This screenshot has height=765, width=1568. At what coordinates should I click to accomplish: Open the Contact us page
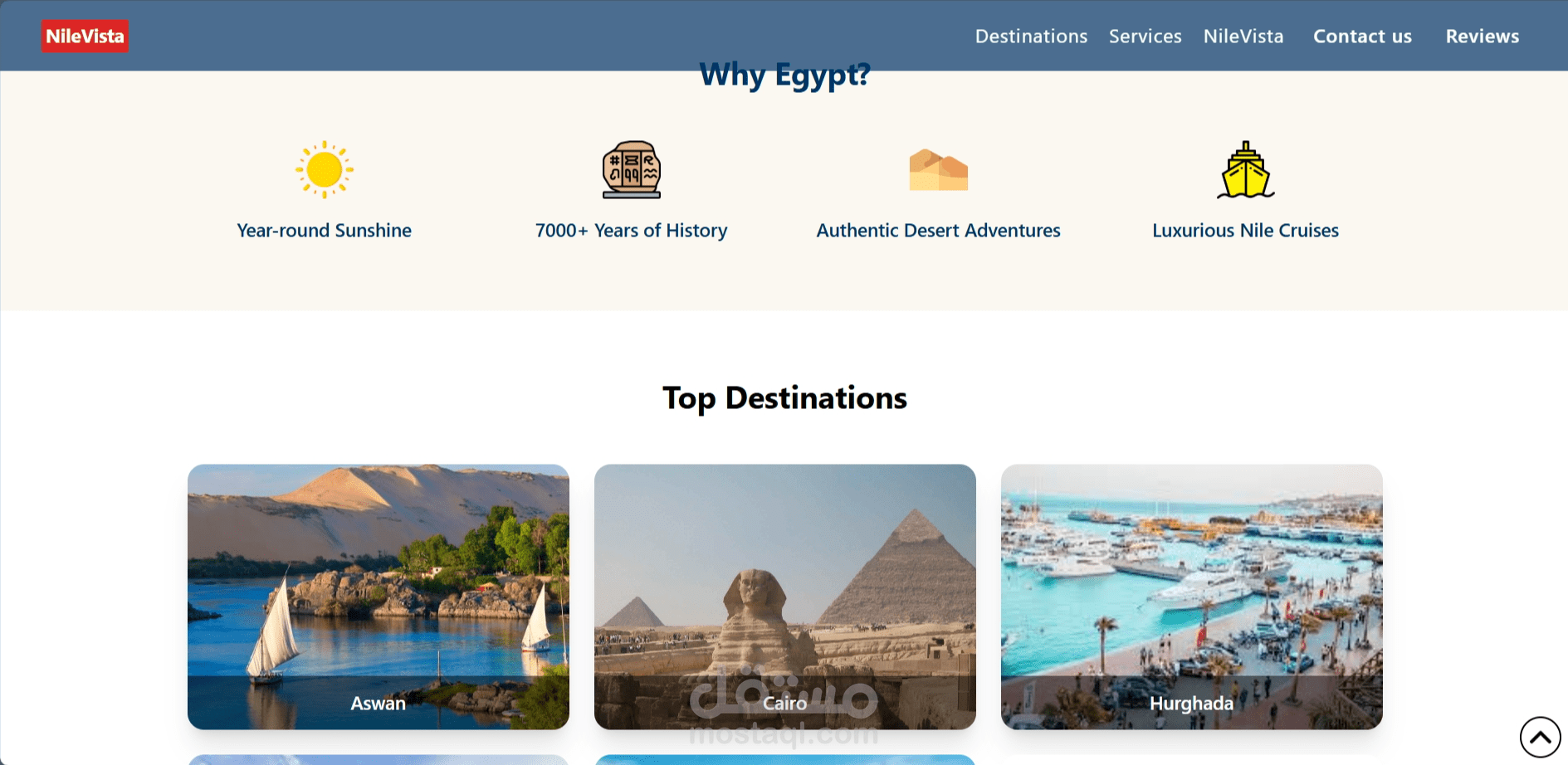click(1362, 37)
